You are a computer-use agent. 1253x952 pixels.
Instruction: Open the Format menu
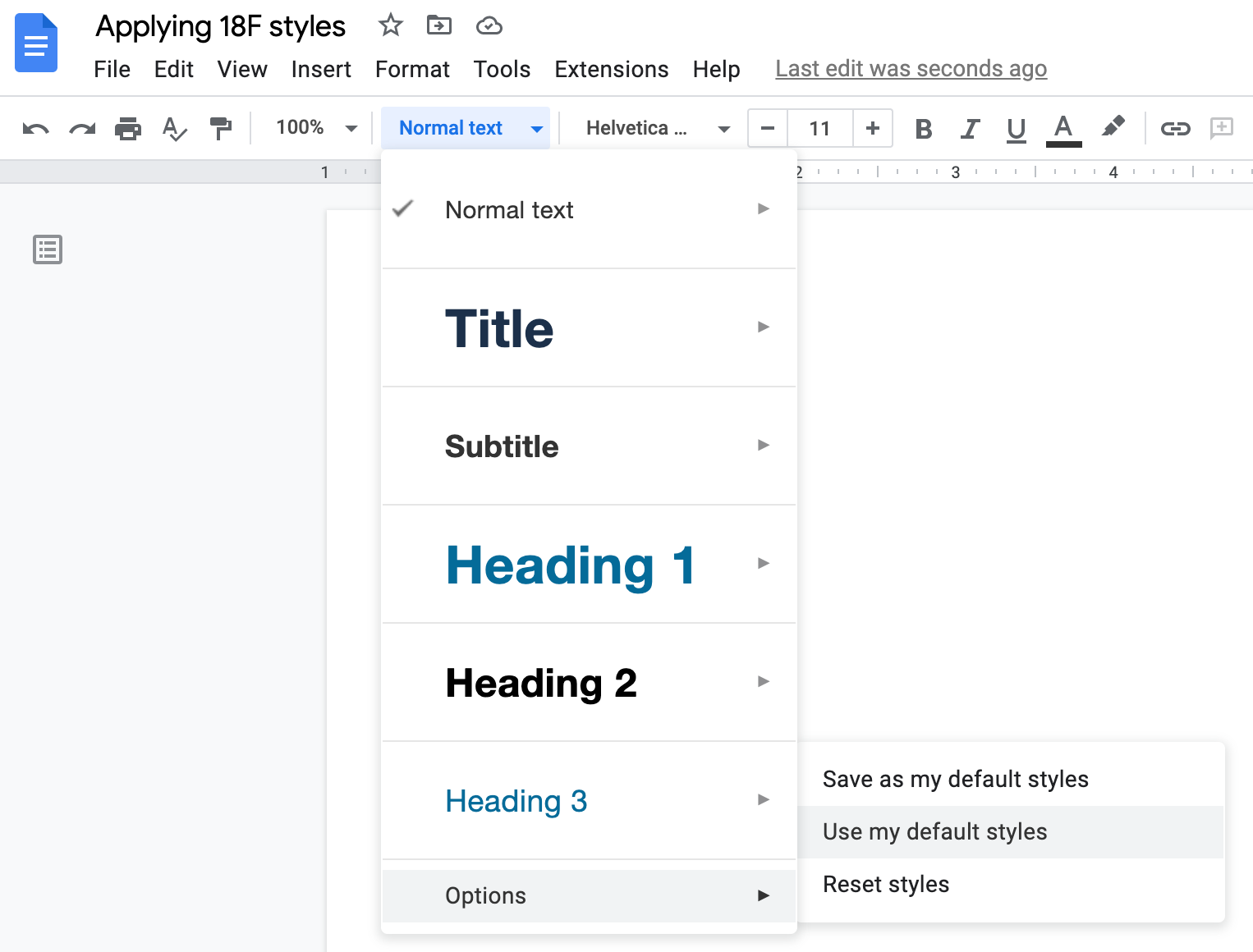coord(412,69)
